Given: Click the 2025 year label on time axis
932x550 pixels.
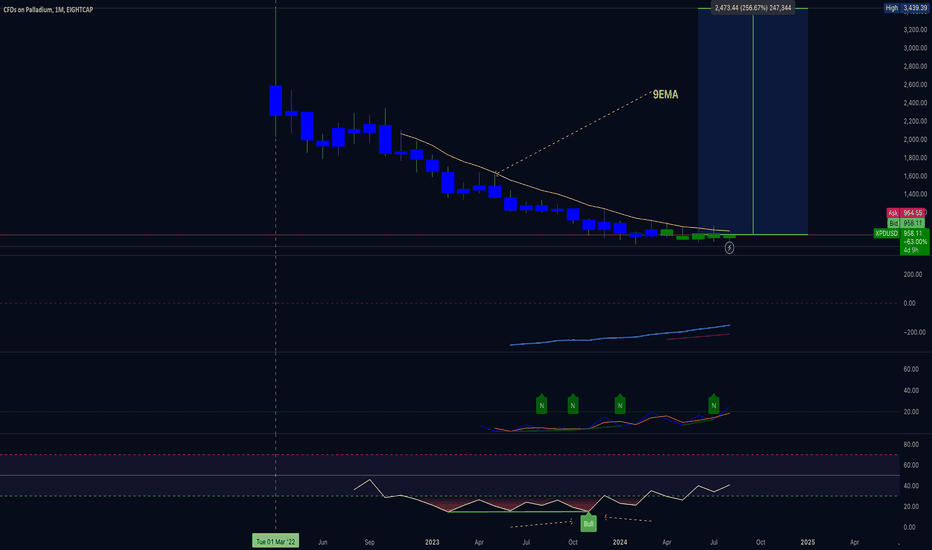Looking at the screenshot, I should [808, 542].
